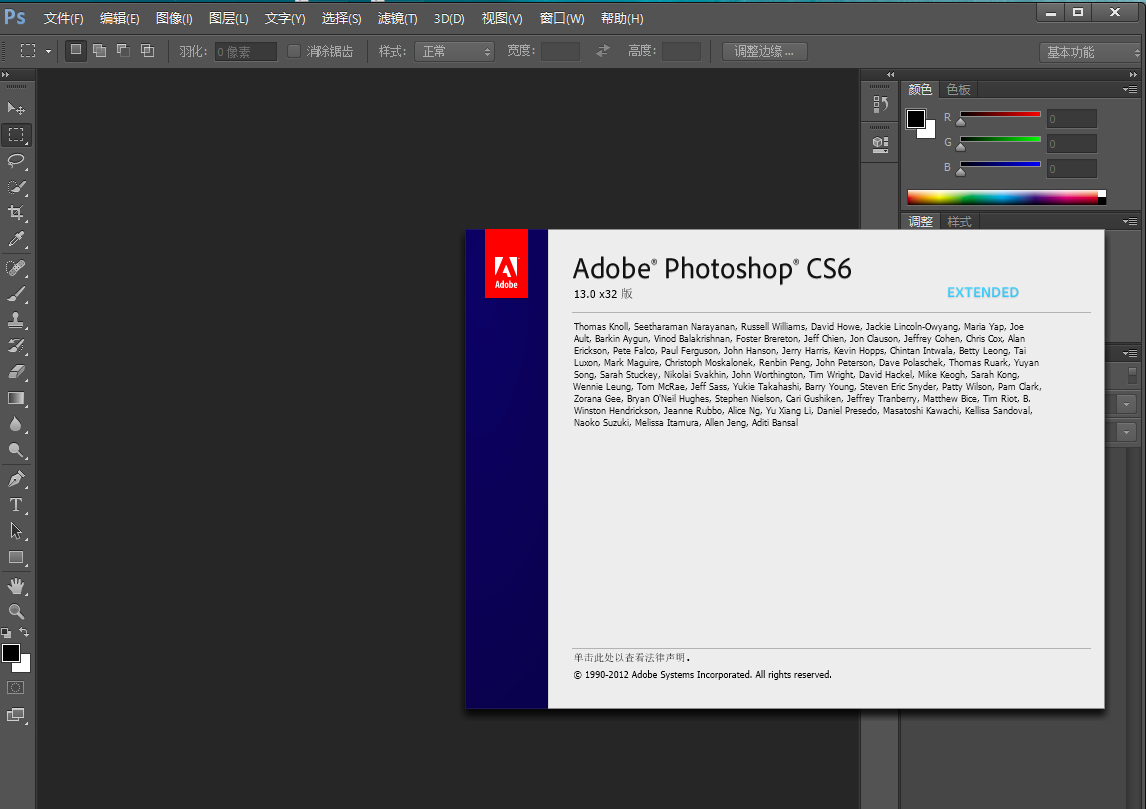Enable the 消除锯齿 anti-alias checkbox
1146x809 pixels.
[294, 51]
